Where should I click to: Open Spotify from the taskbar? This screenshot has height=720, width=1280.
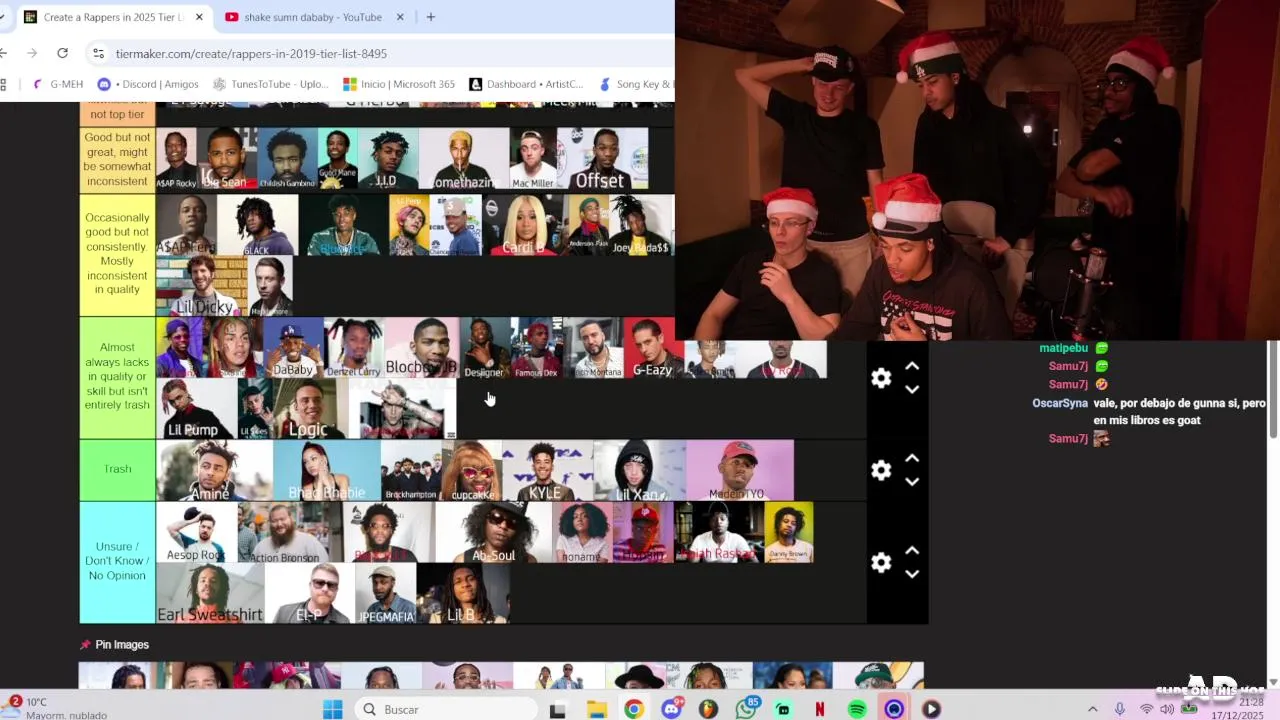(857, 709)
